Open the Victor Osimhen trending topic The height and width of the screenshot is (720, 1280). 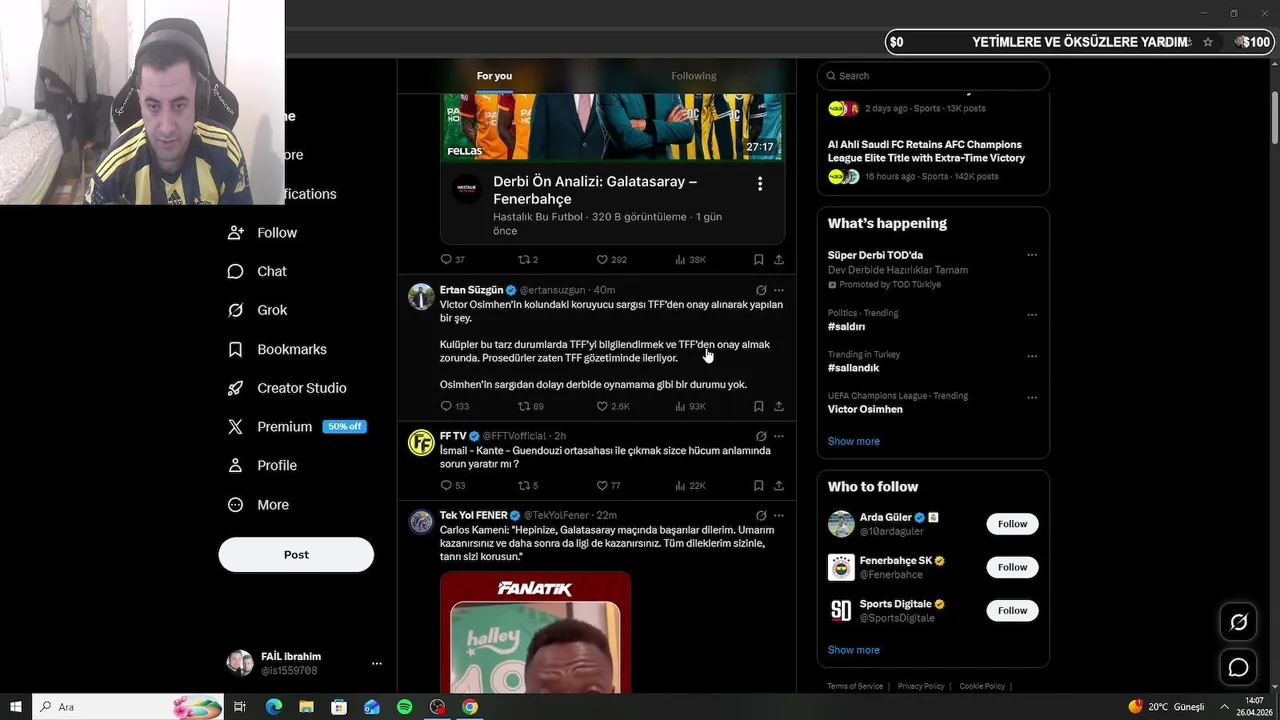pyautogui.click(x=865, y=409)
